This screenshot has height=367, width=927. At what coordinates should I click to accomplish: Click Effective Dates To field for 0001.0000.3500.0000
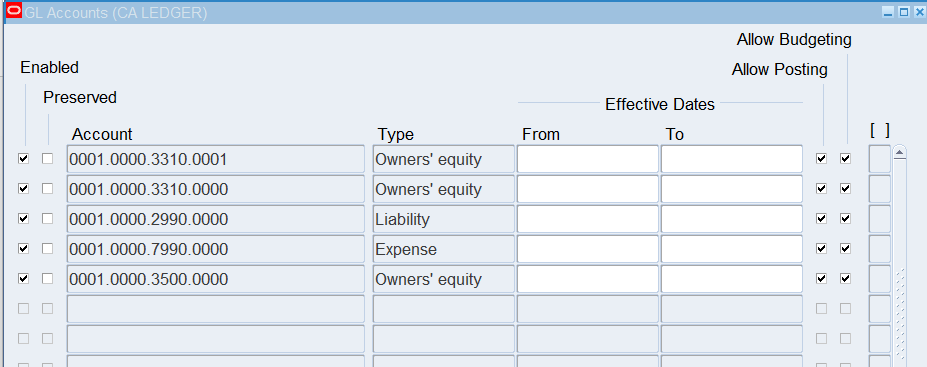pos(732,279)
